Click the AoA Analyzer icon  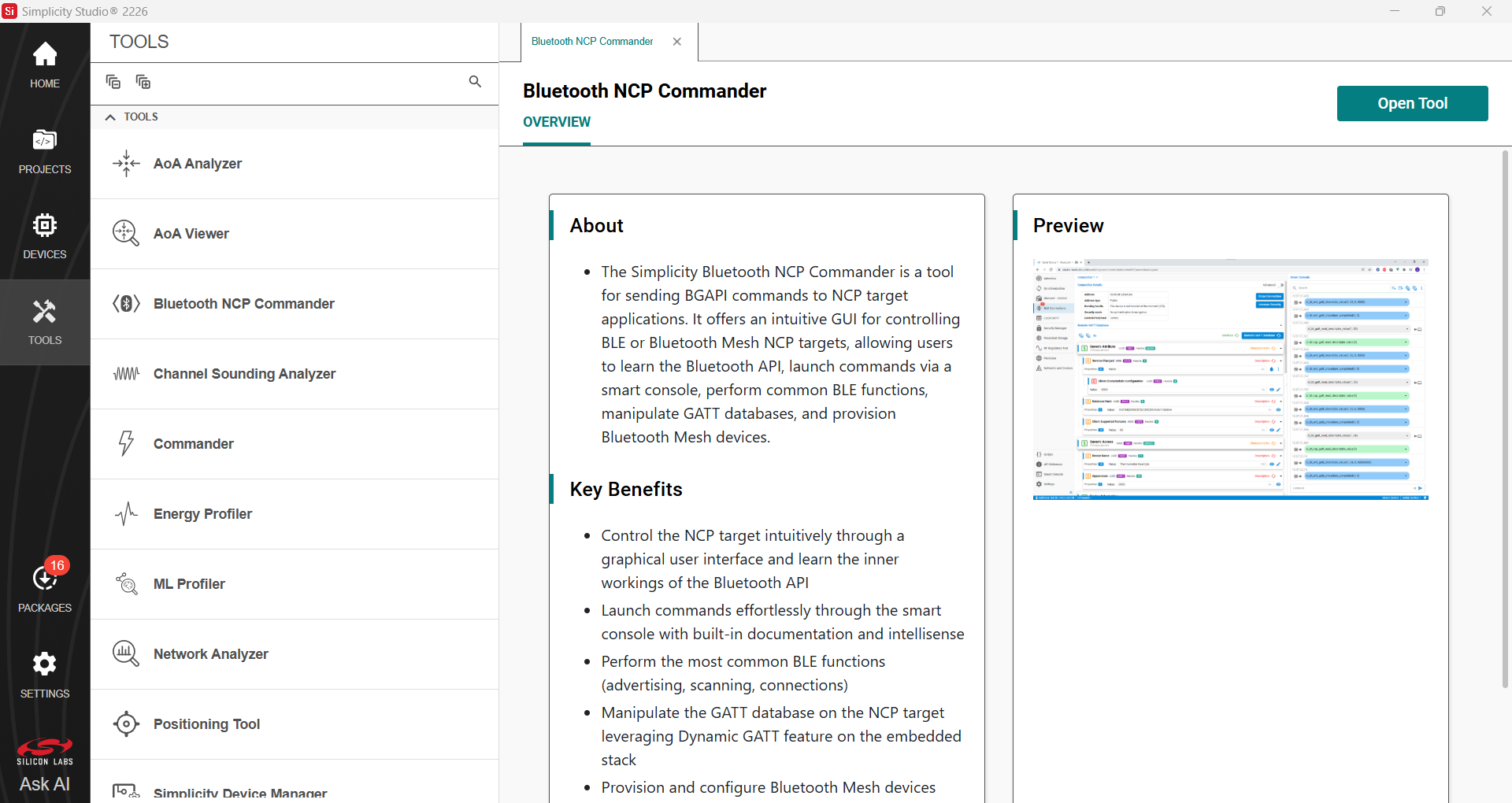[126, 164]
